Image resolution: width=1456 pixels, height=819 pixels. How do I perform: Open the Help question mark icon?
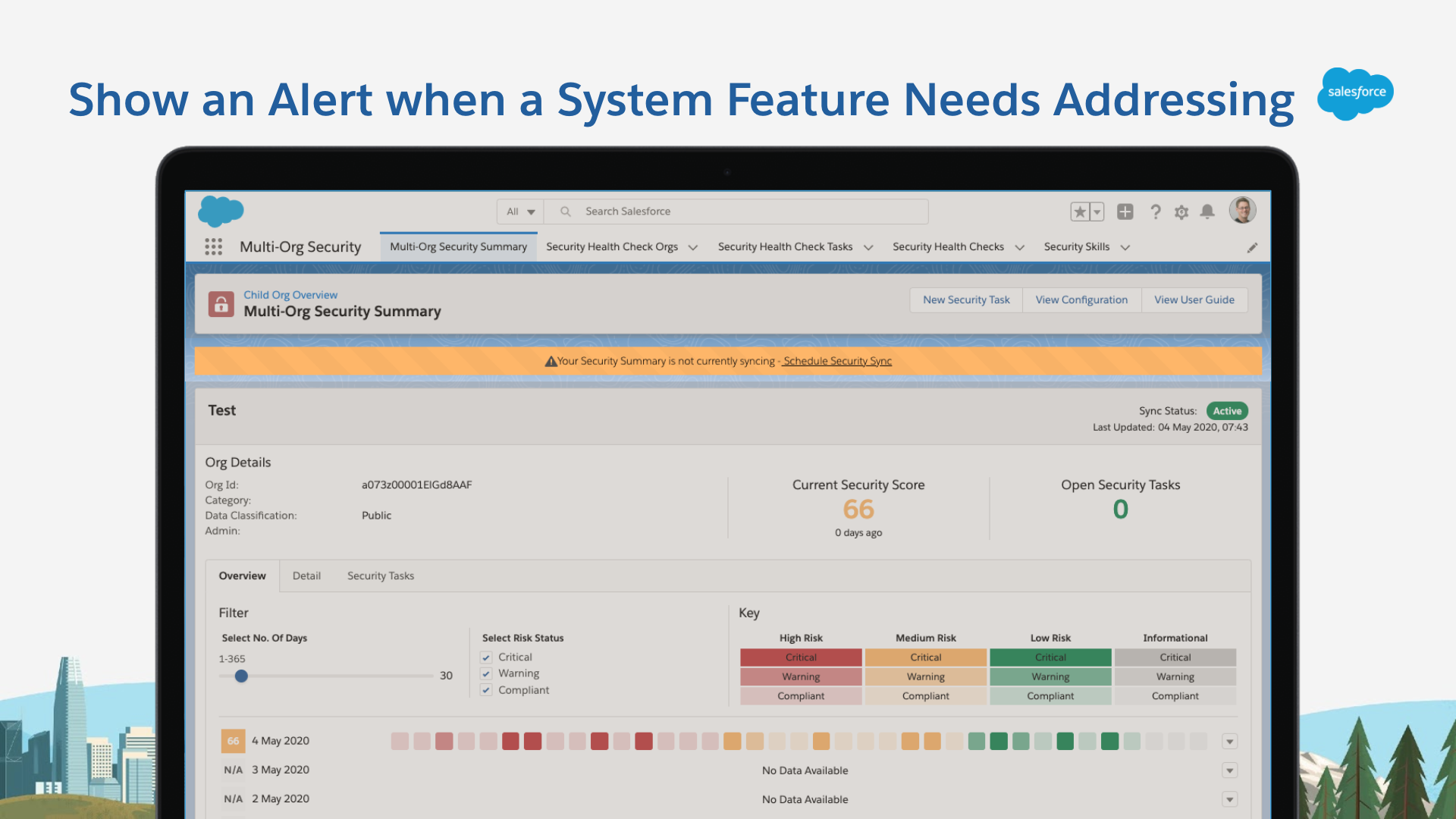1155,212
